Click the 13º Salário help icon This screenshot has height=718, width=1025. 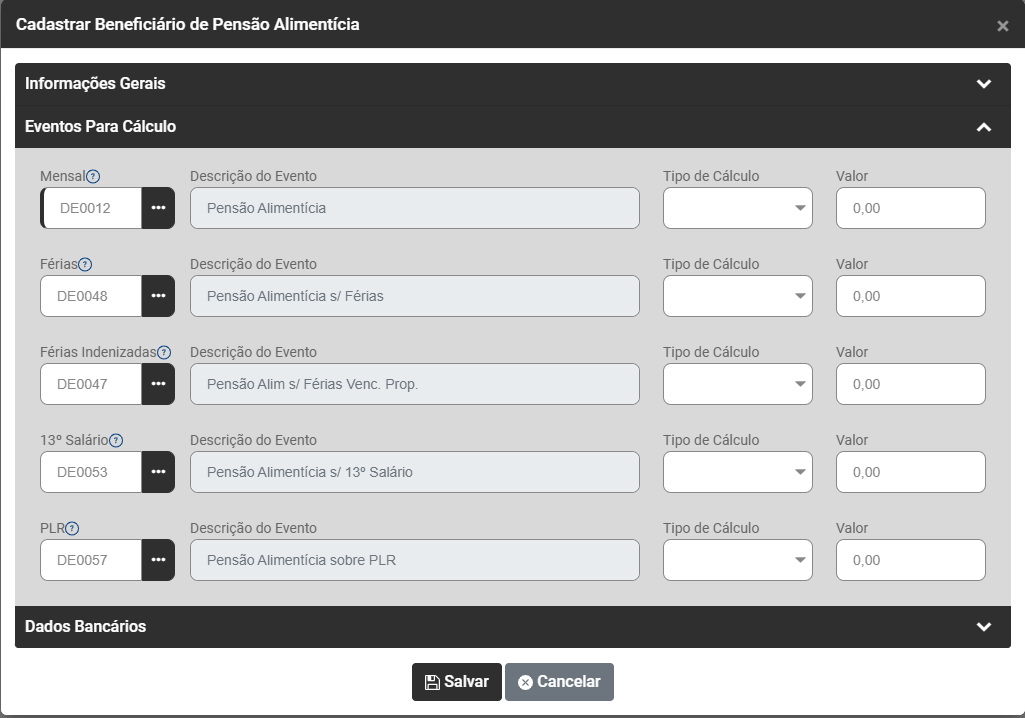click(116, 441)
